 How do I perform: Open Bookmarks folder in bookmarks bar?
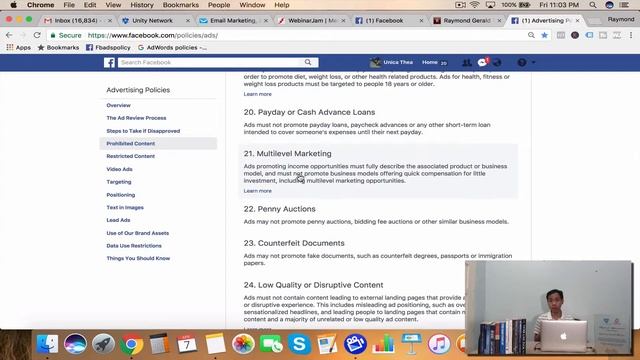(x=58, y=47)
